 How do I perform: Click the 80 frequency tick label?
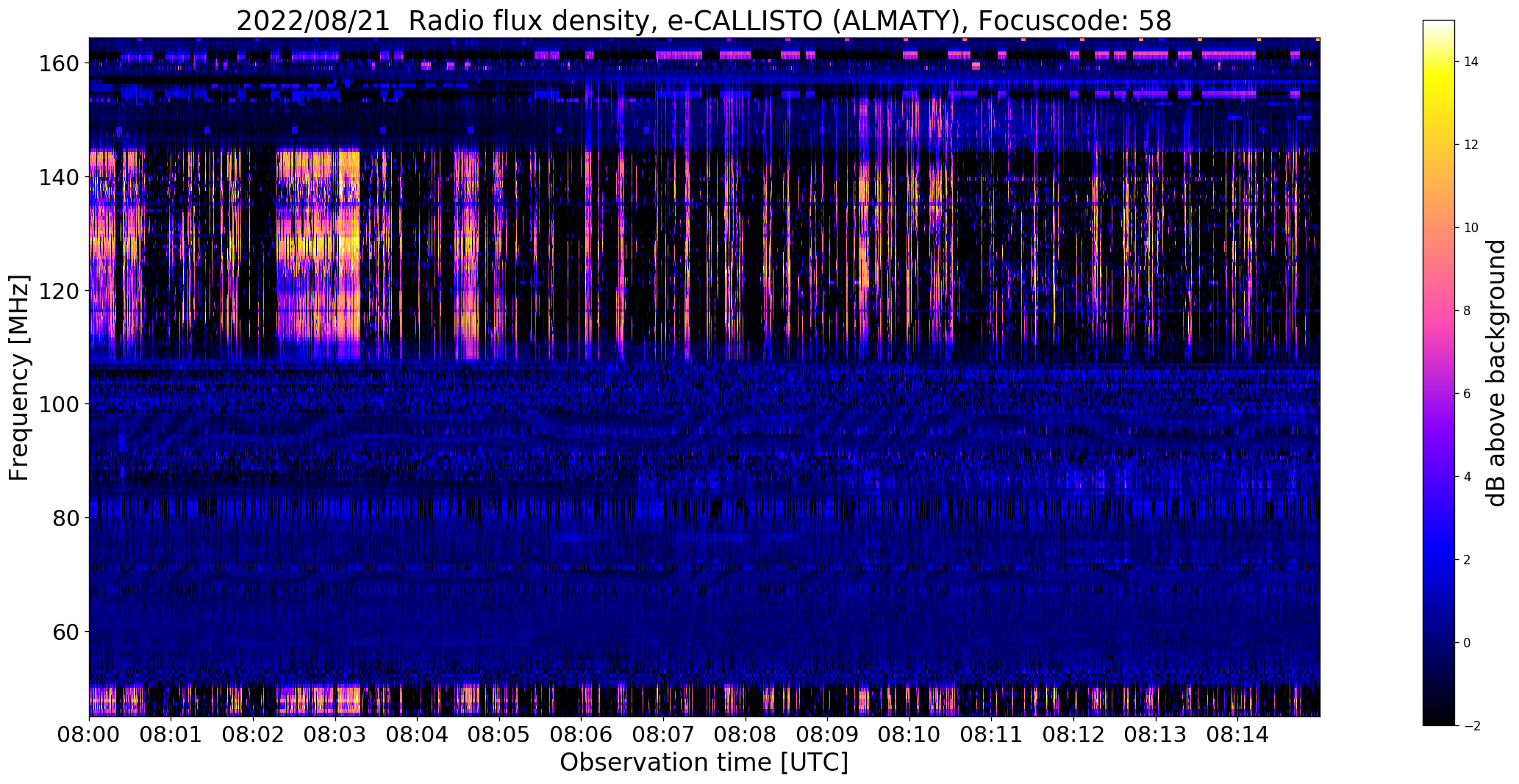coord(65,517)
